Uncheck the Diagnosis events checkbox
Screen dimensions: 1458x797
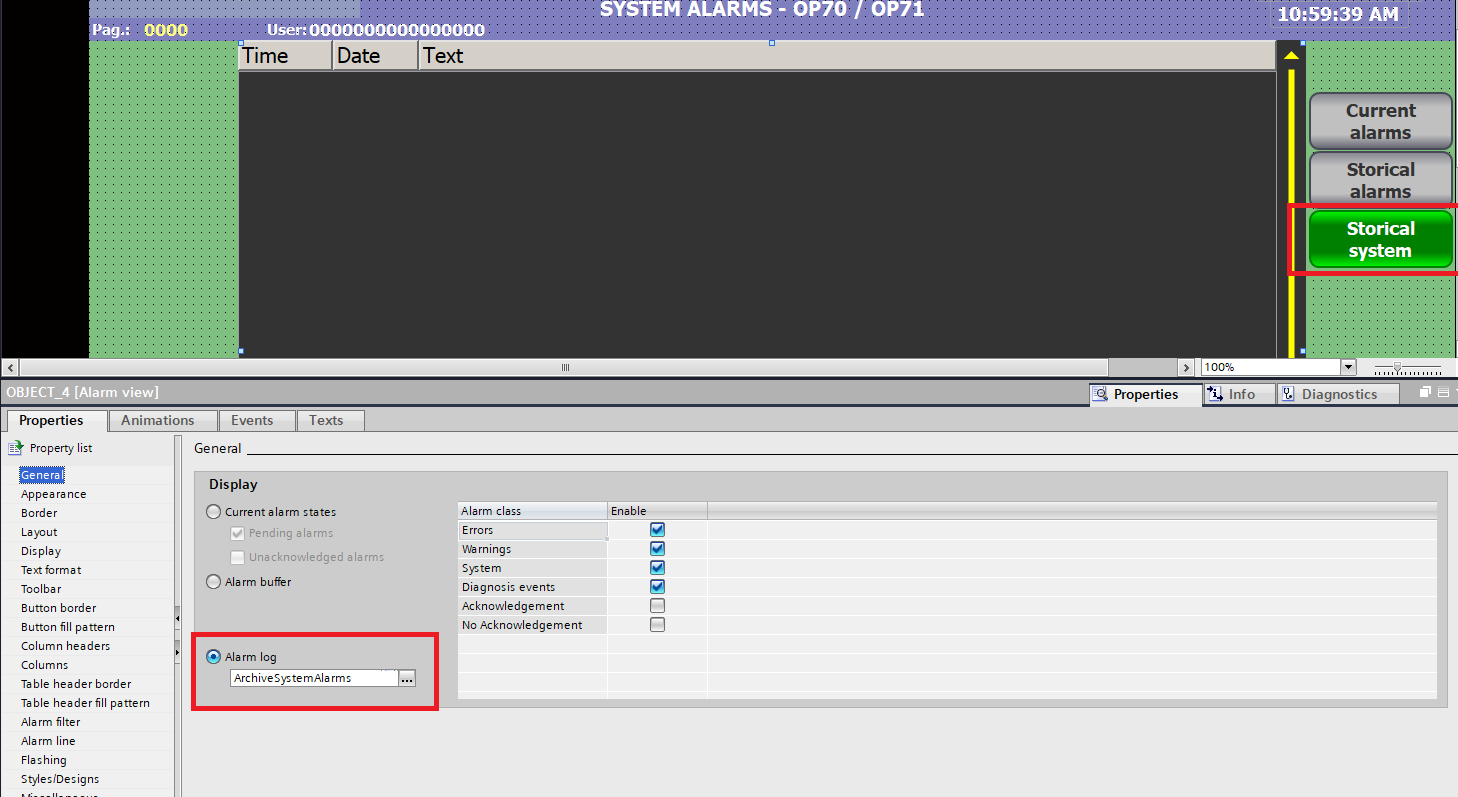tap(657, 587)
